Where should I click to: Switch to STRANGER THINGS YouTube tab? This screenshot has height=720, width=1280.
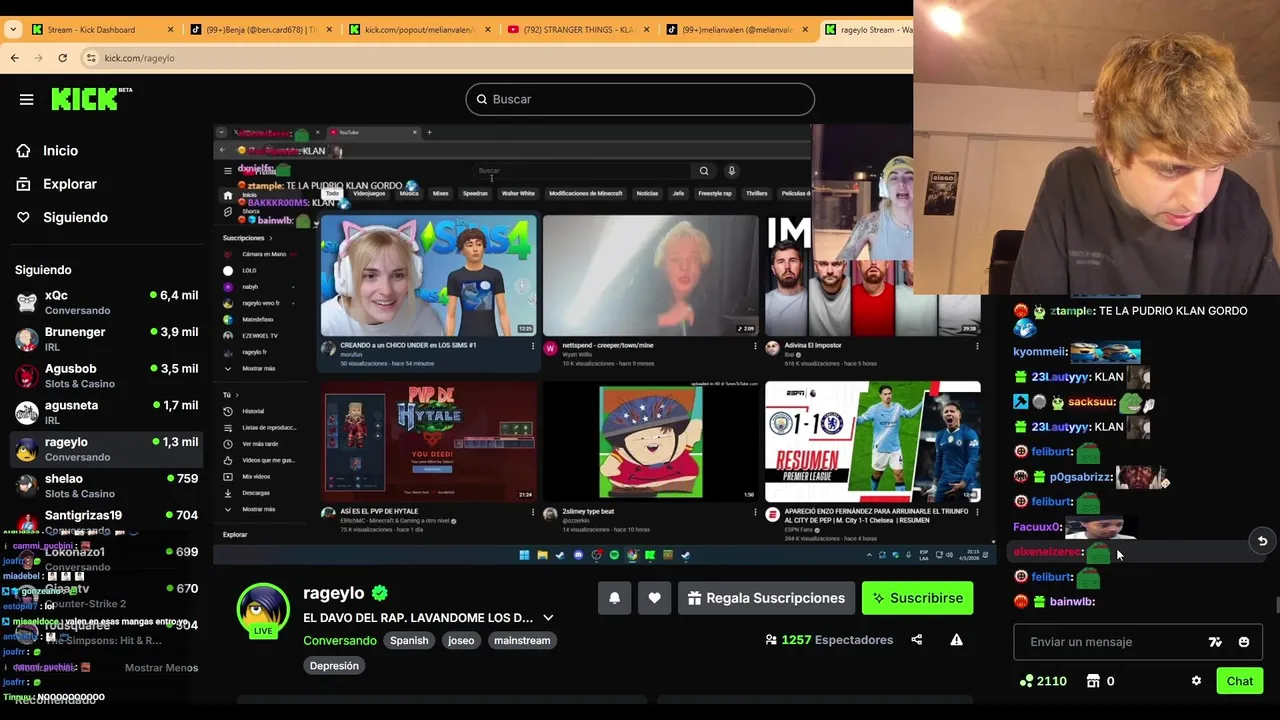pos(578,30)
